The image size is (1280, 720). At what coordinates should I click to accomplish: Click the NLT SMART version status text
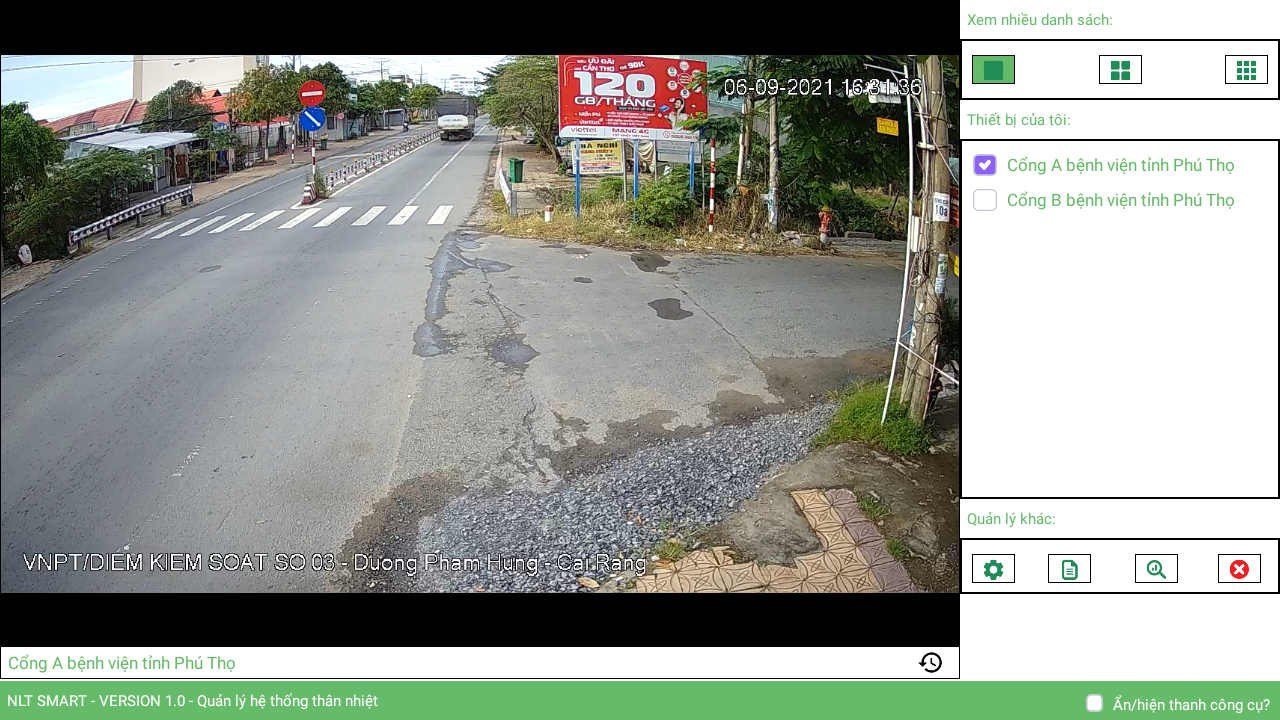coord(192,701)
